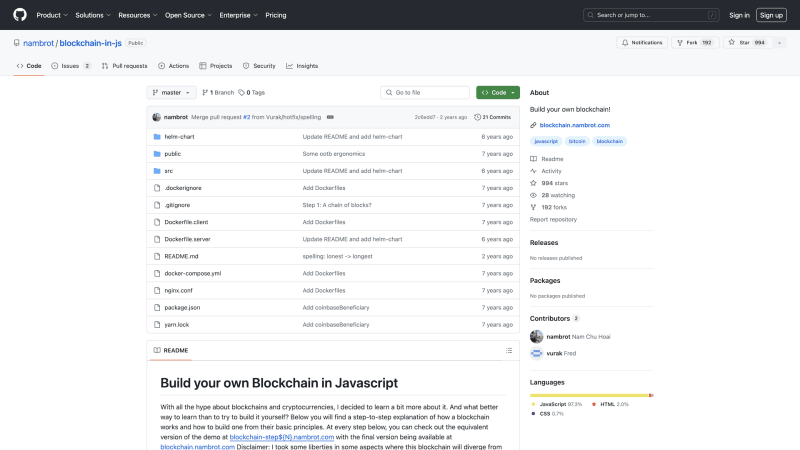The height and width of the screenshot is (450, 800).
Task: Switch to the Projects tab
Action: pyautogui.click(x=216, y=66)
